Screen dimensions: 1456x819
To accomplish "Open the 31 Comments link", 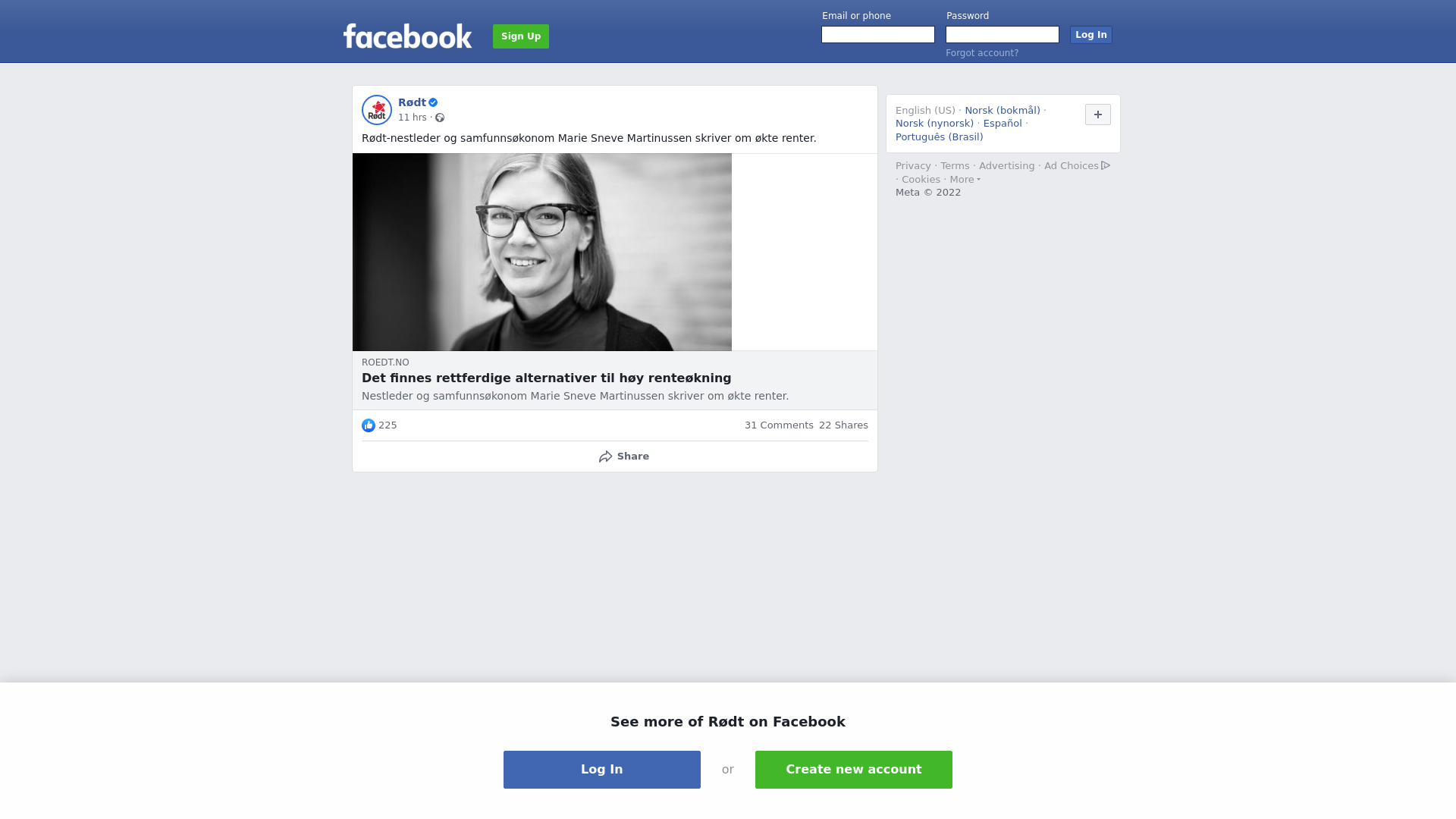I will [779, 425].
